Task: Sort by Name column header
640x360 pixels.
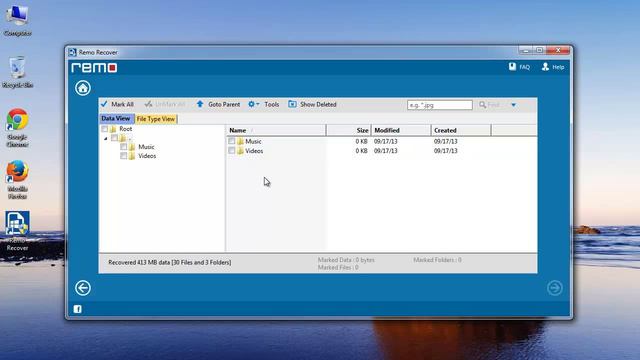Action: (276, 130)
